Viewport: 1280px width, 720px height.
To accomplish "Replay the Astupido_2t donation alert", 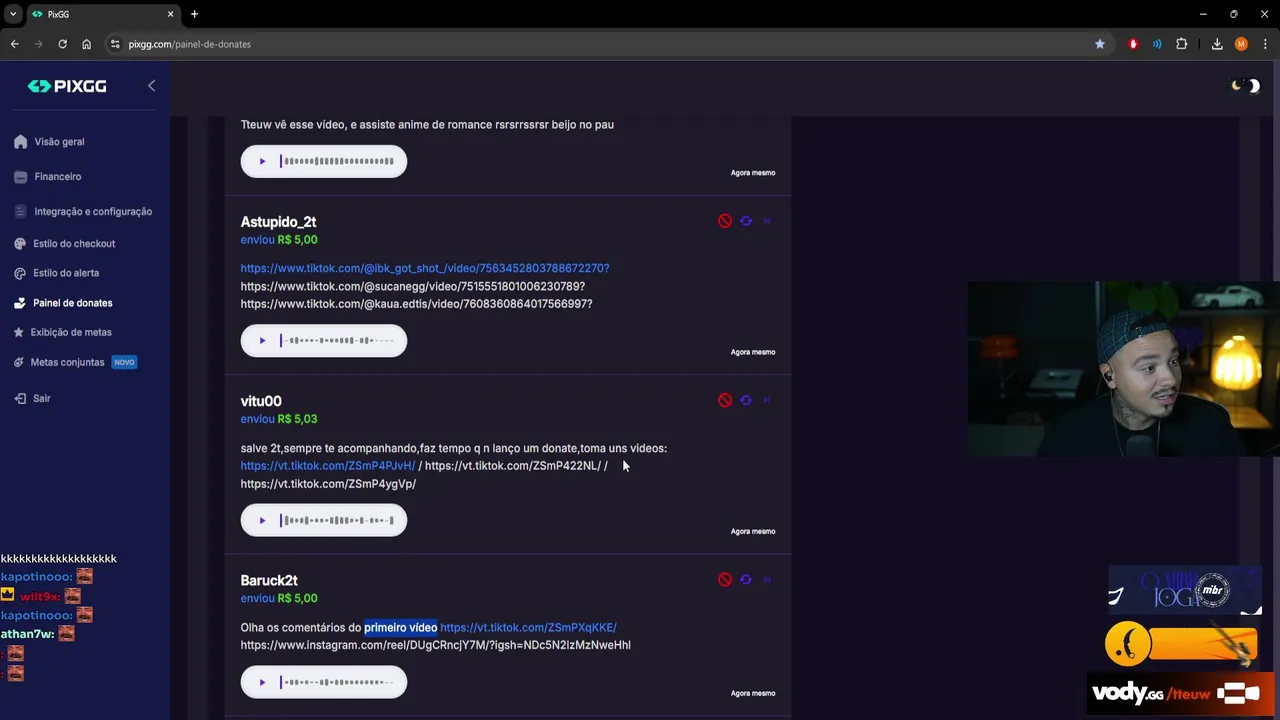I will 746,221.
